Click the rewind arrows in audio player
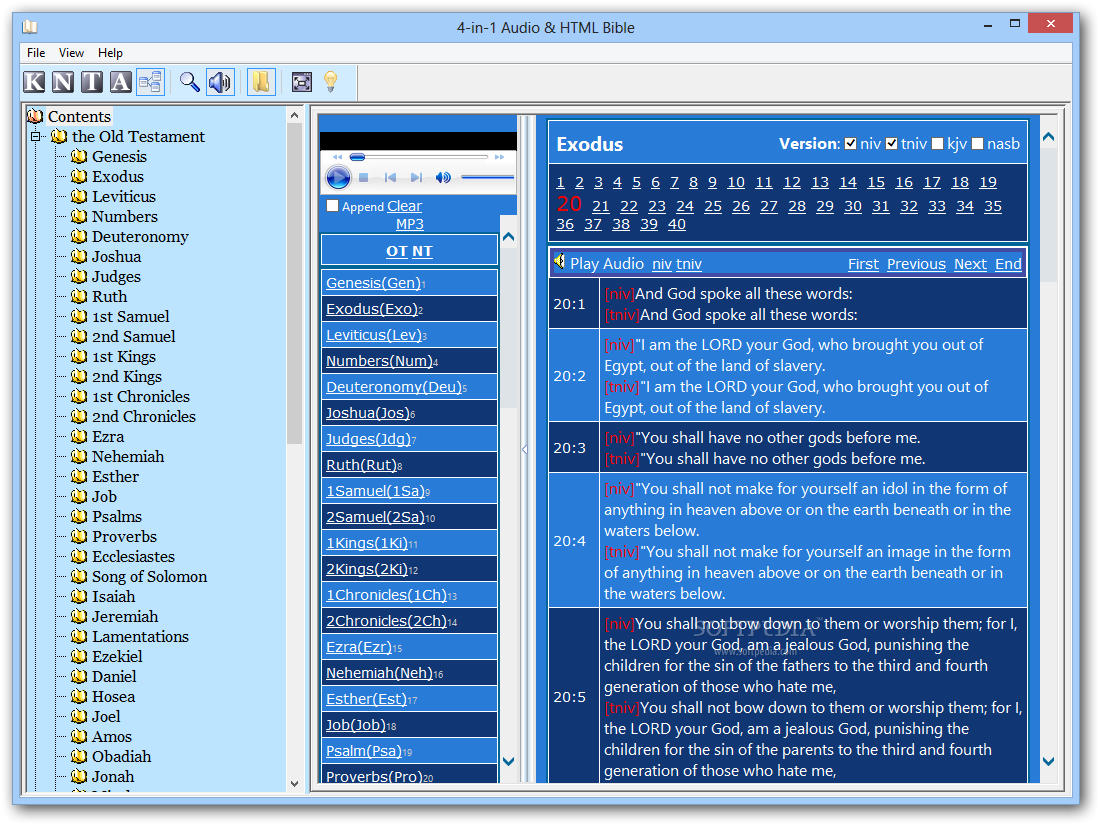Image resolution: width=1100 pixels, height=825 pixels. tap(337, 157)
